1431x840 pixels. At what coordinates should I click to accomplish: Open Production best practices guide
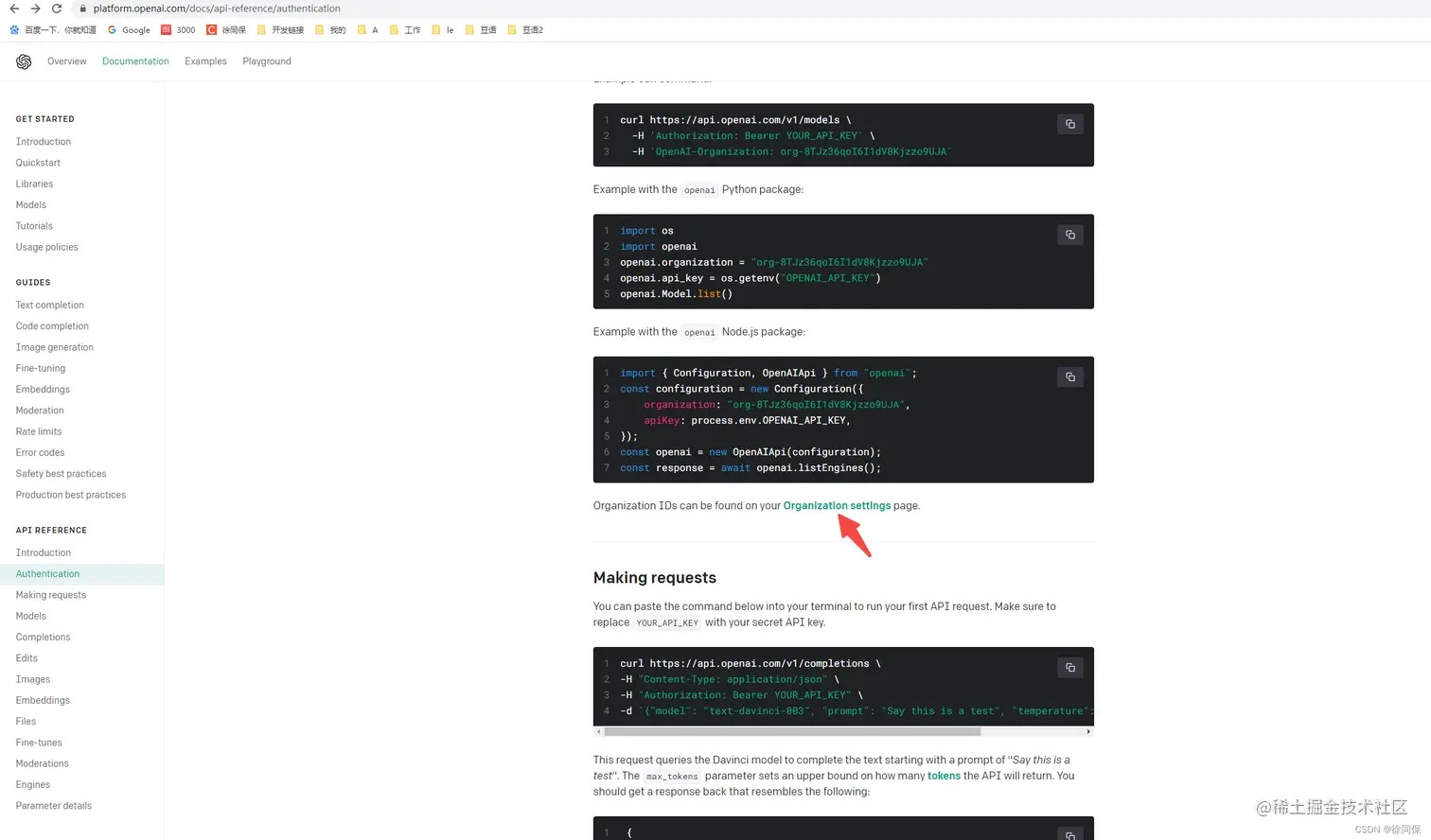click(x=71, y=495)
